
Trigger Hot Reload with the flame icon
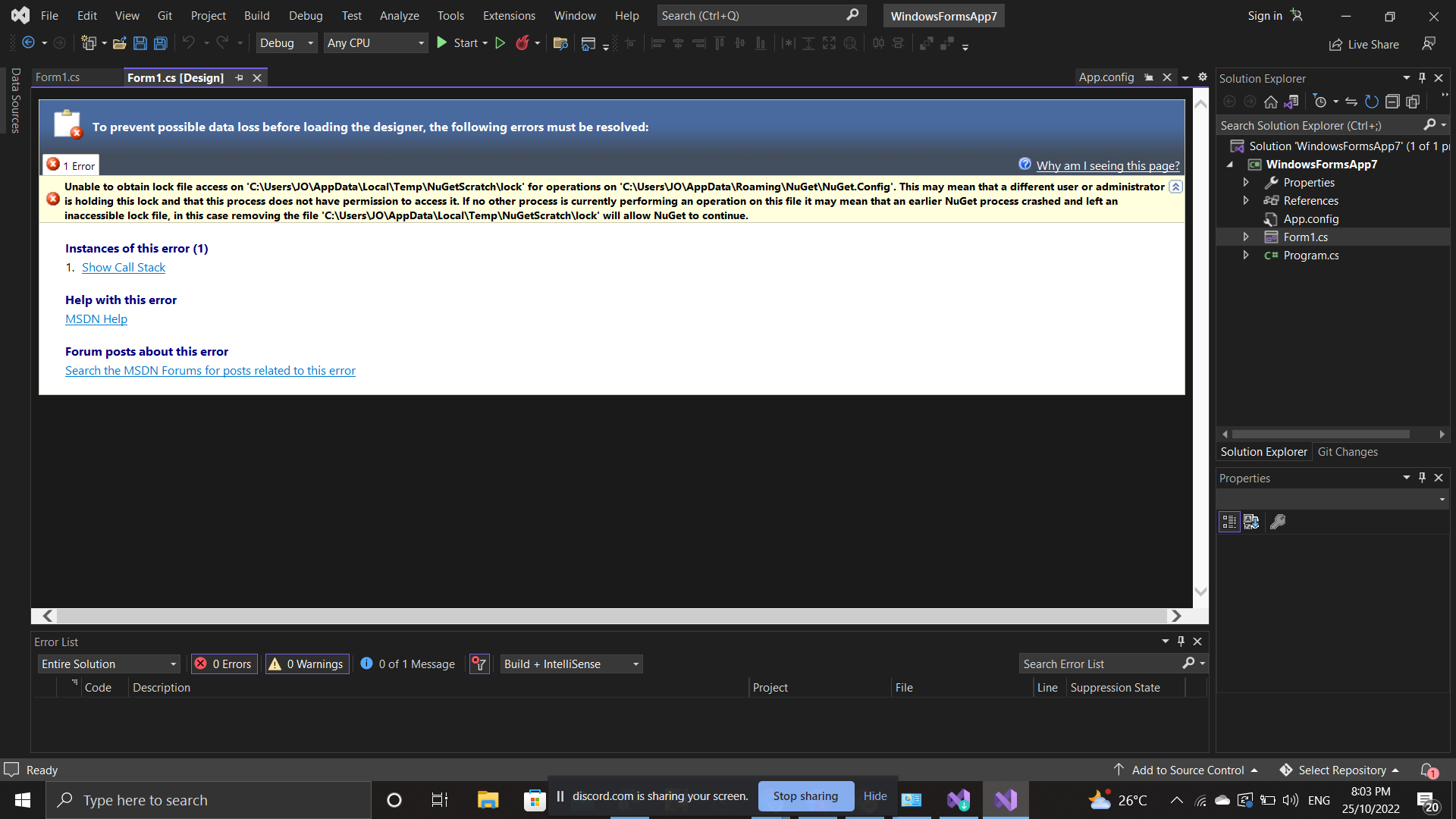coord(524,42)
